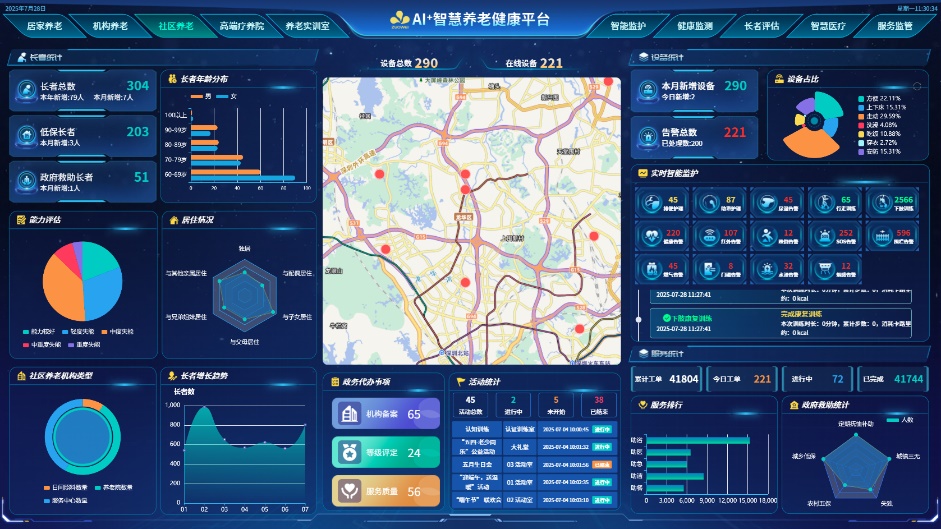Switch to the 居家养老 tab
The image size is (941, 529).
click(44, 26)
